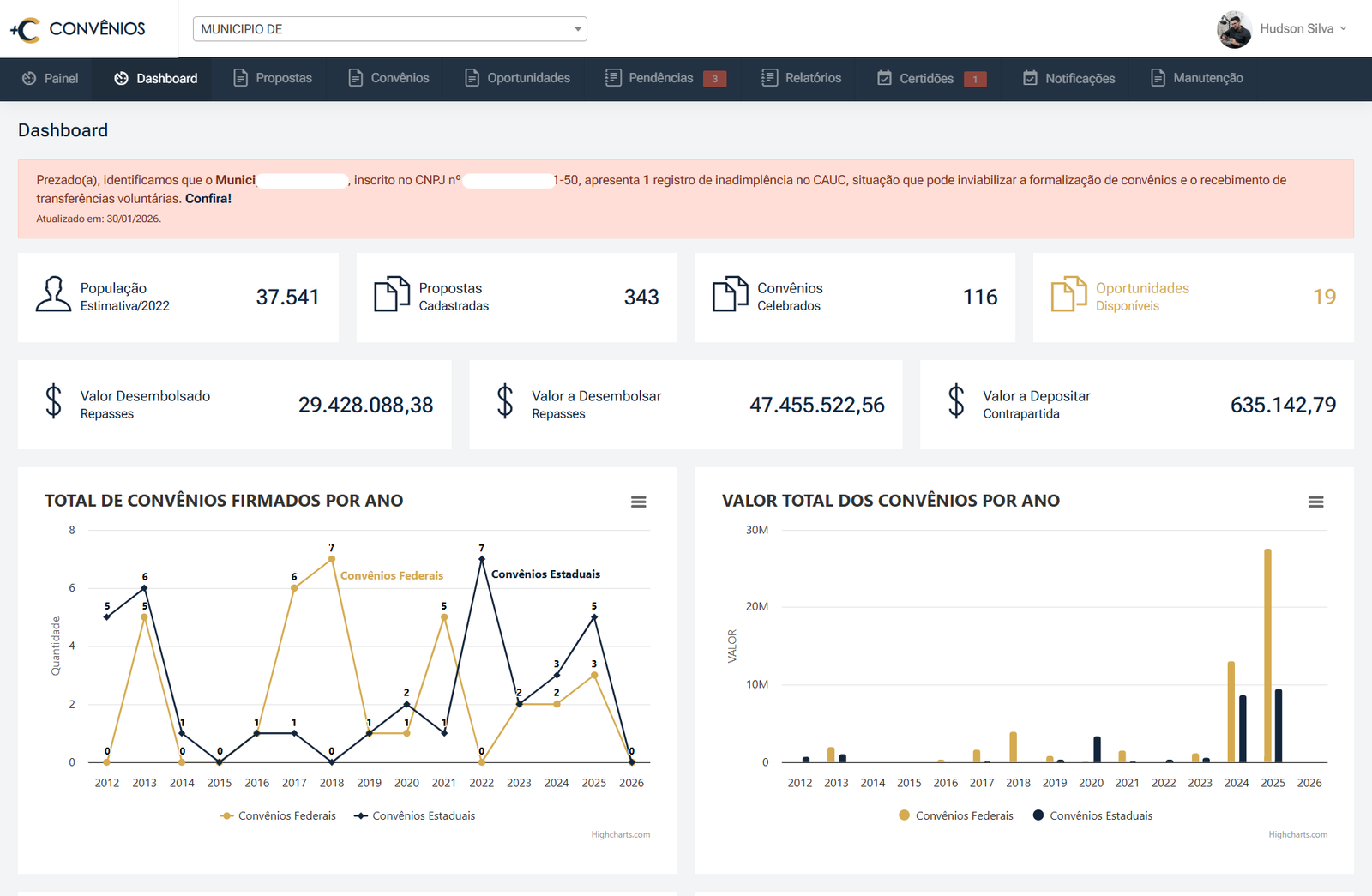Open the Oportunidades Disponíveis document icon

(x=1068, y=294)
